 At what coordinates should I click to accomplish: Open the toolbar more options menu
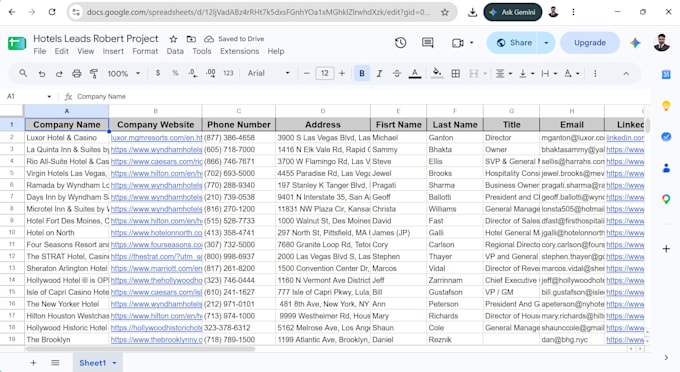tap(595, 74)
